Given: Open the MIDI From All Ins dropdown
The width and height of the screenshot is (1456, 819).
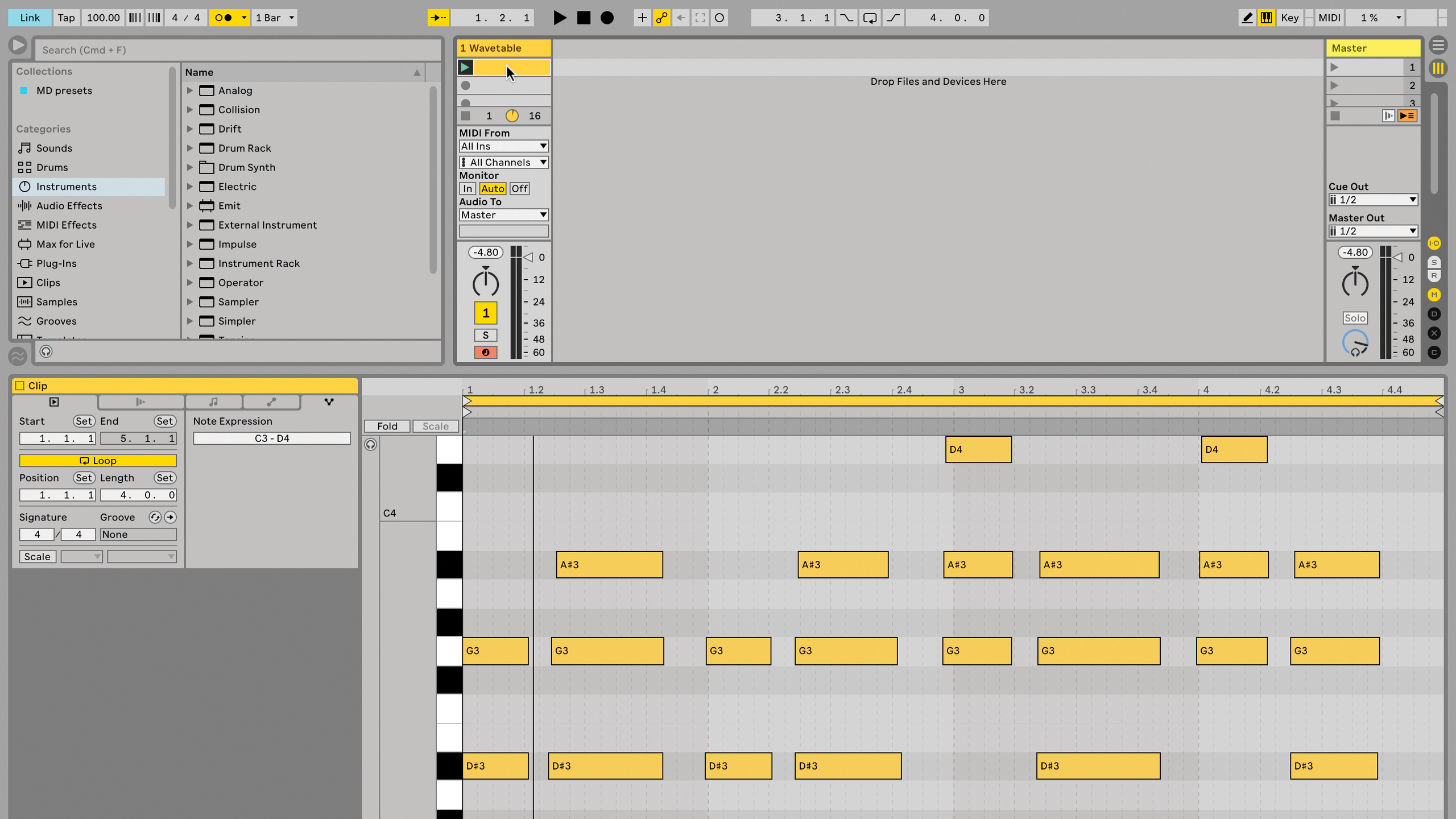Looking at the screenshot, I should (x=503, y=146).
